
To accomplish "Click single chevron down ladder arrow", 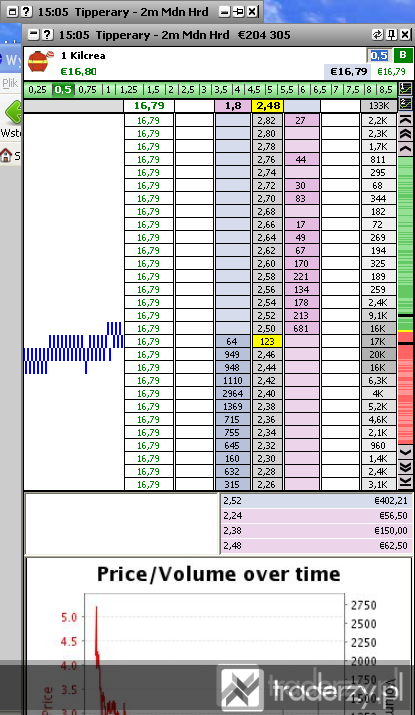I will (405, 452).
